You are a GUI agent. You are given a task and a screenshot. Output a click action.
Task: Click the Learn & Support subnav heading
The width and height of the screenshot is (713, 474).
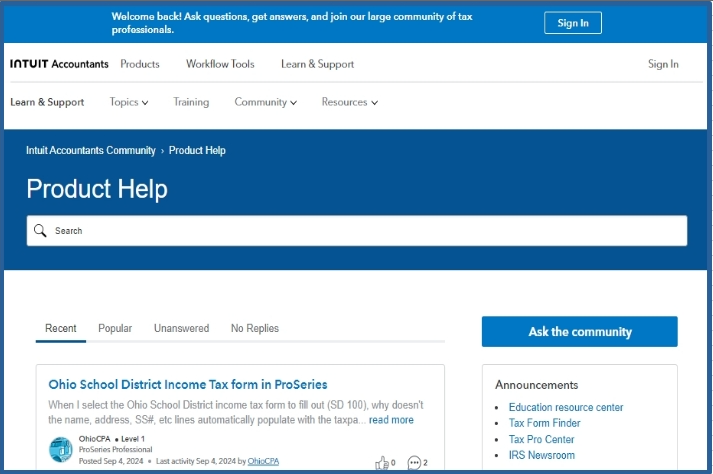47,102
